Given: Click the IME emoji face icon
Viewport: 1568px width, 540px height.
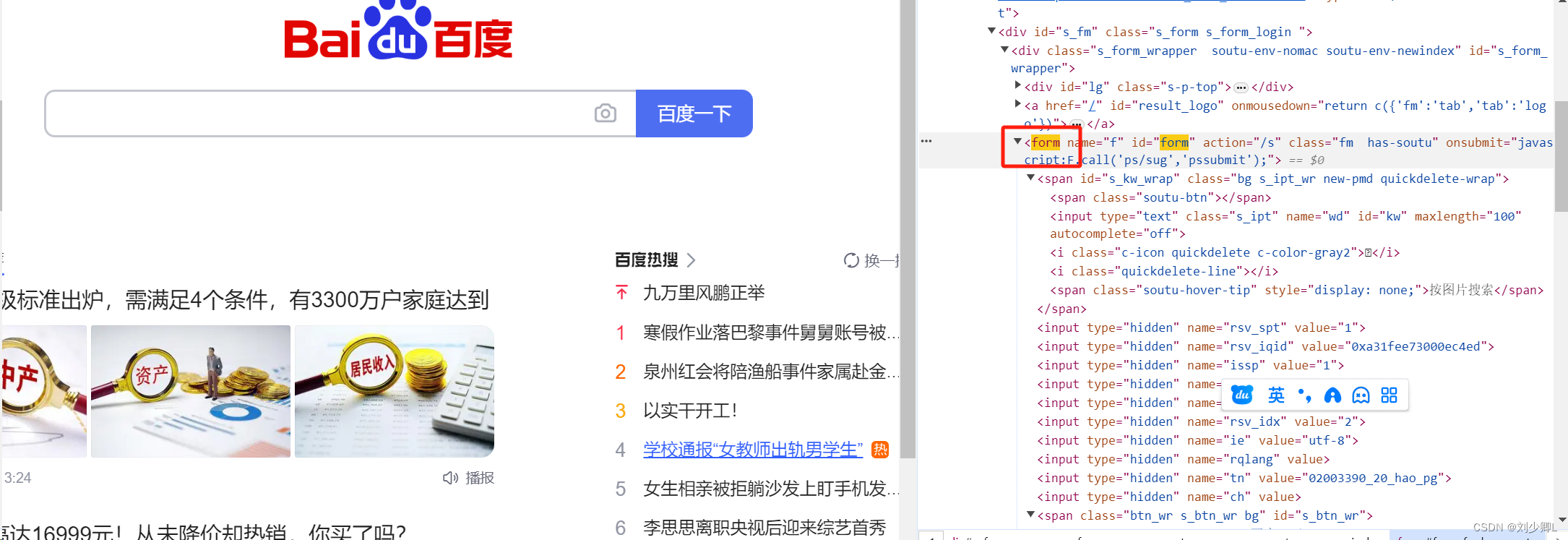Looking at the screenshot, I should pos(1361,395).
